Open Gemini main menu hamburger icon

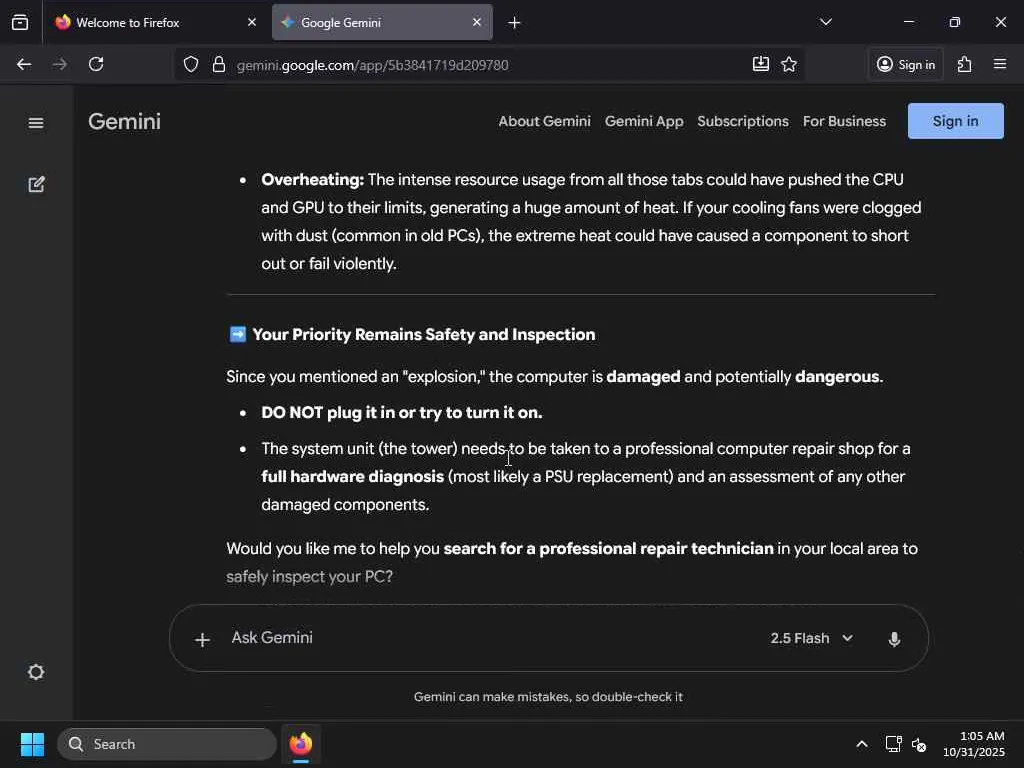coord(36,123)
